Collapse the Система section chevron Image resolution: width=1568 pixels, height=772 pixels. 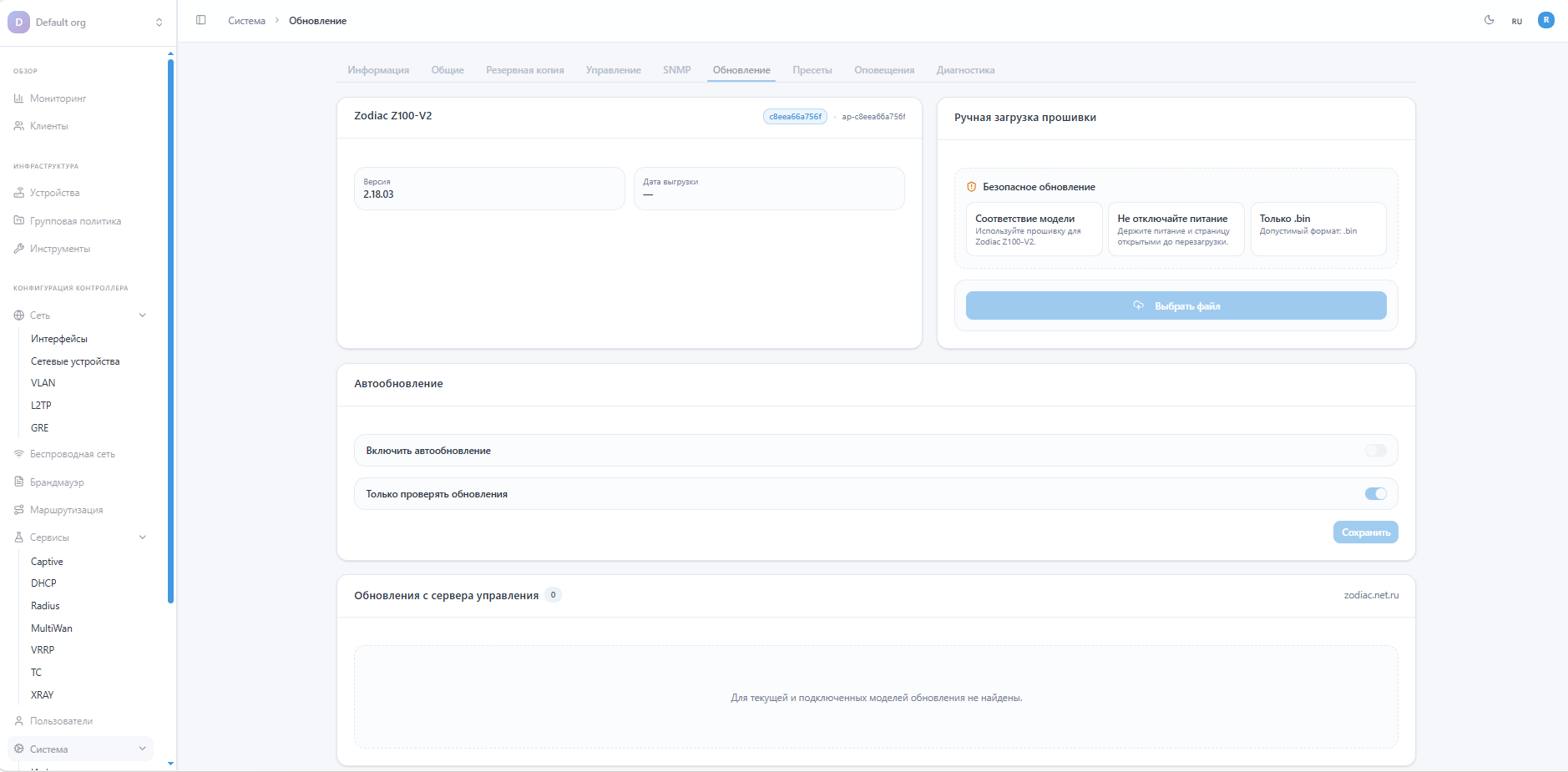pyautogui.click(x=142, y=749)
